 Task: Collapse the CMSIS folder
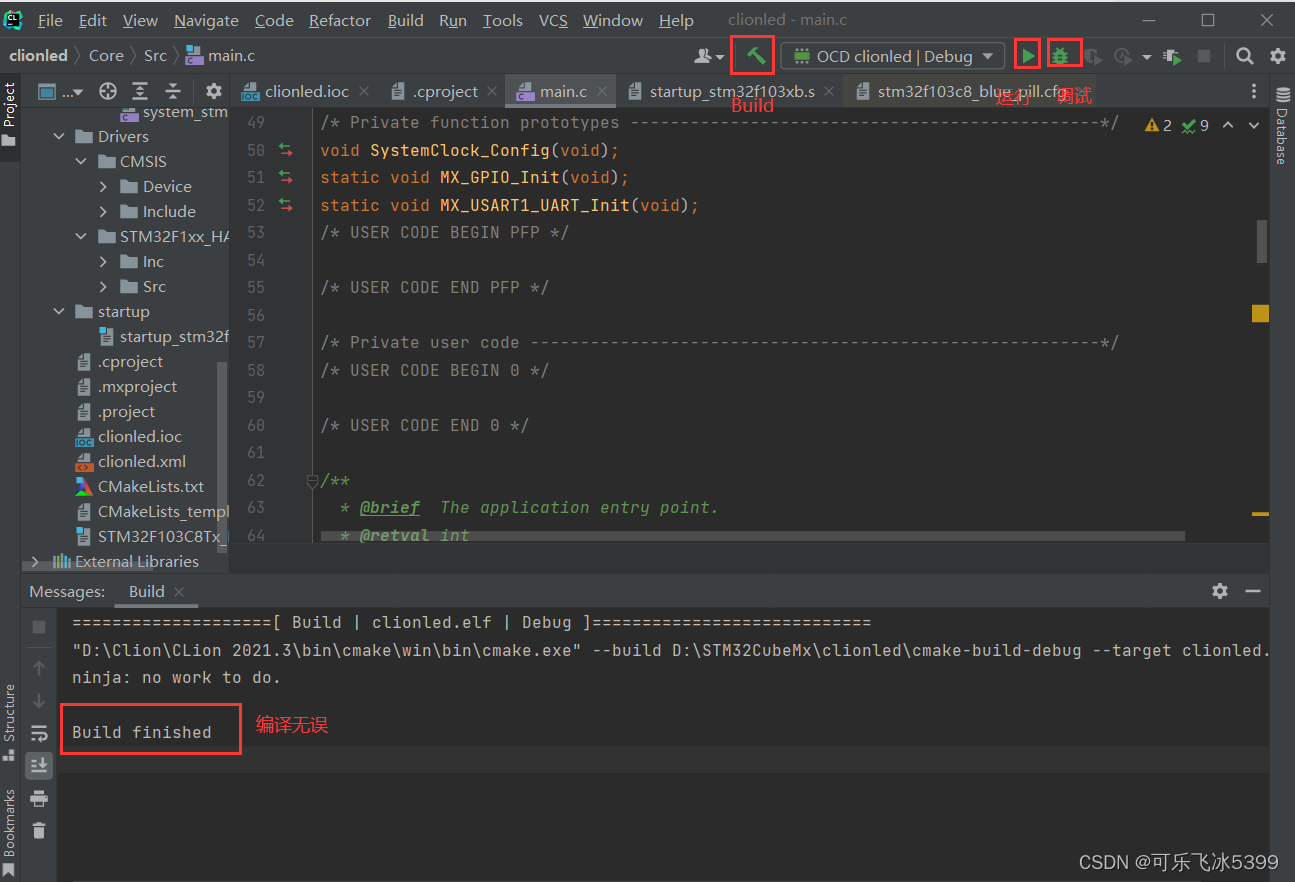tap(82, 162)
